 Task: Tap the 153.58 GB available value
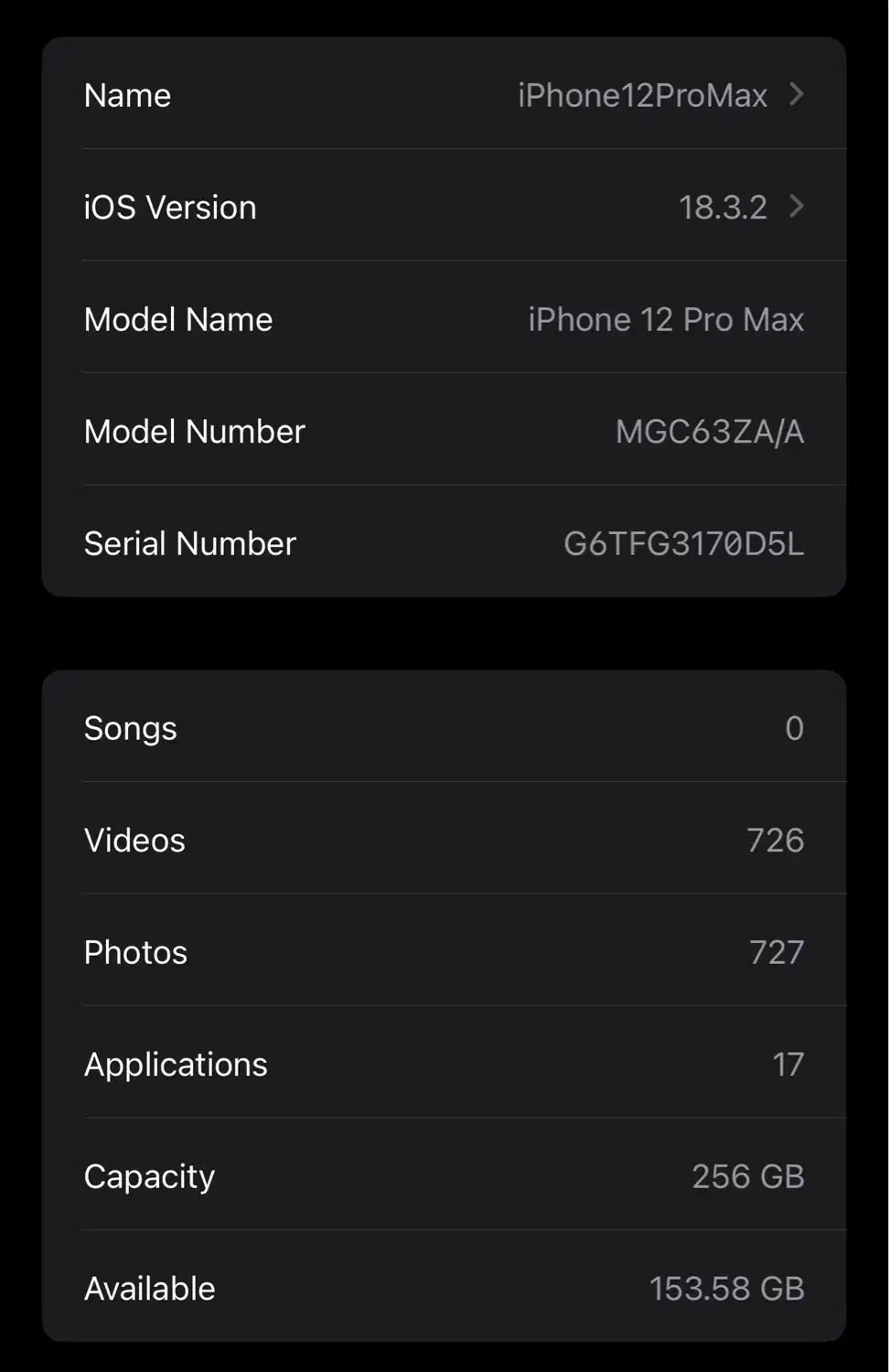tap(726, 1289)
